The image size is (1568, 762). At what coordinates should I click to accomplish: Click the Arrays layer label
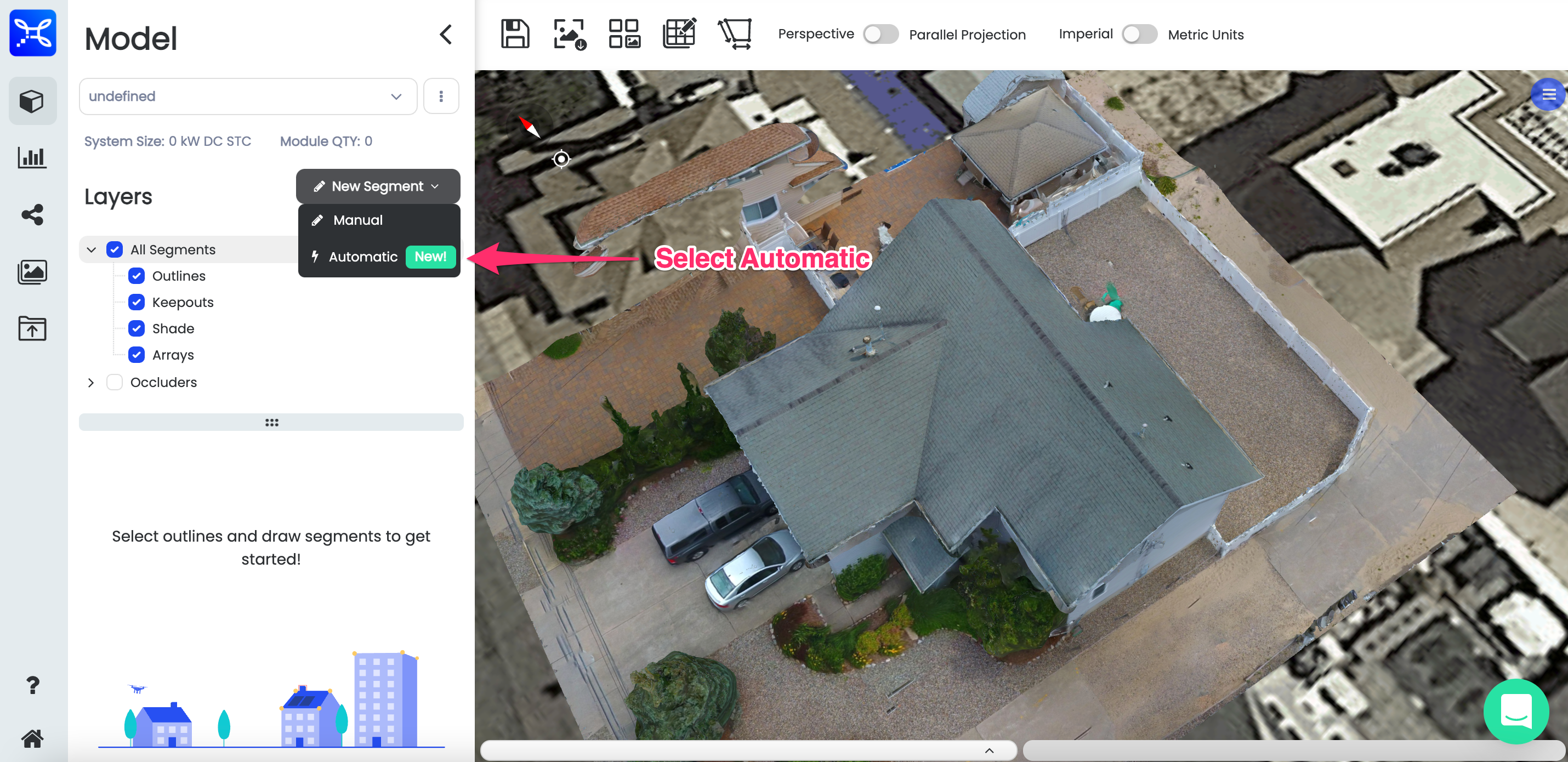(x=173, y=355)
